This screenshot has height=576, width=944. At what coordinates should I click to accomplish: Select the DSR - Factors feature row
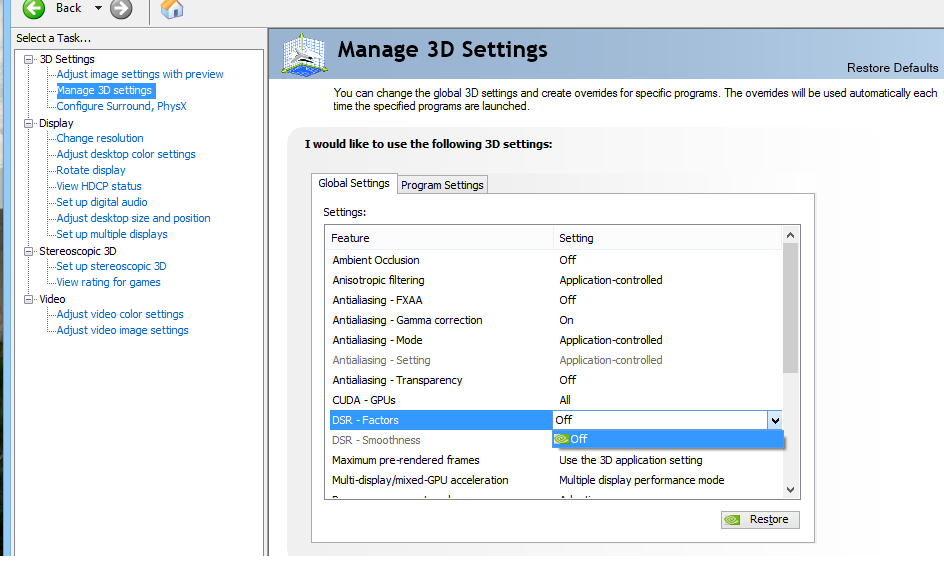pos(441,420)
